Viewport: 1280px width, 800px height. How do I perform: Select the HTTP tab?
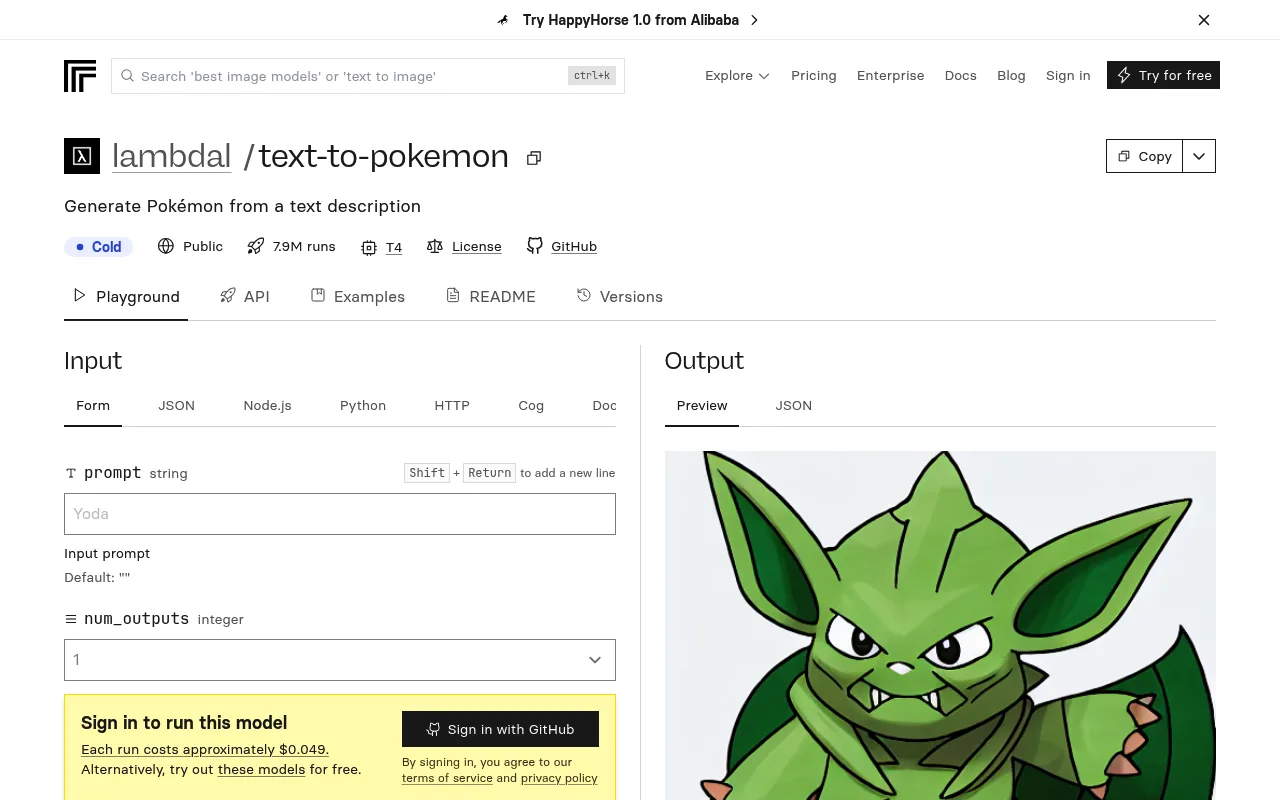452,406
